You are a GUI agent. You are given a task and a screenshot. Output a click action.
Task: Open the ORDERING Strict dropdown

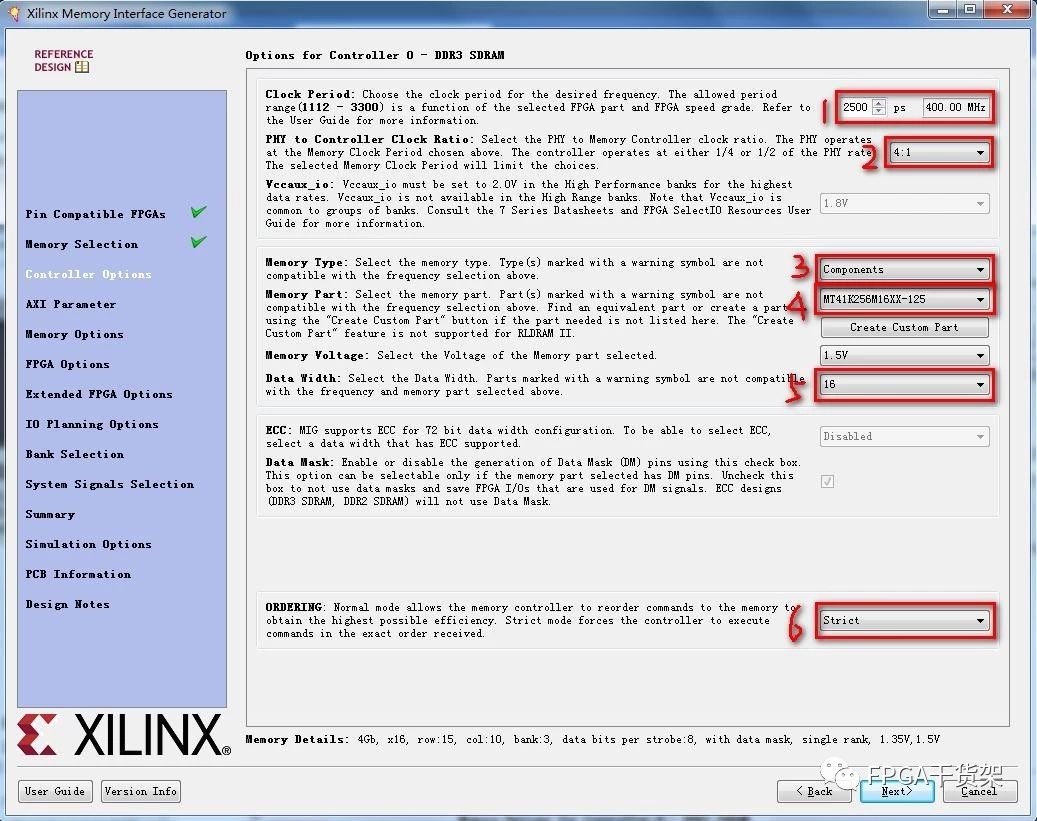pyautogui.click(x=905, y=621)
